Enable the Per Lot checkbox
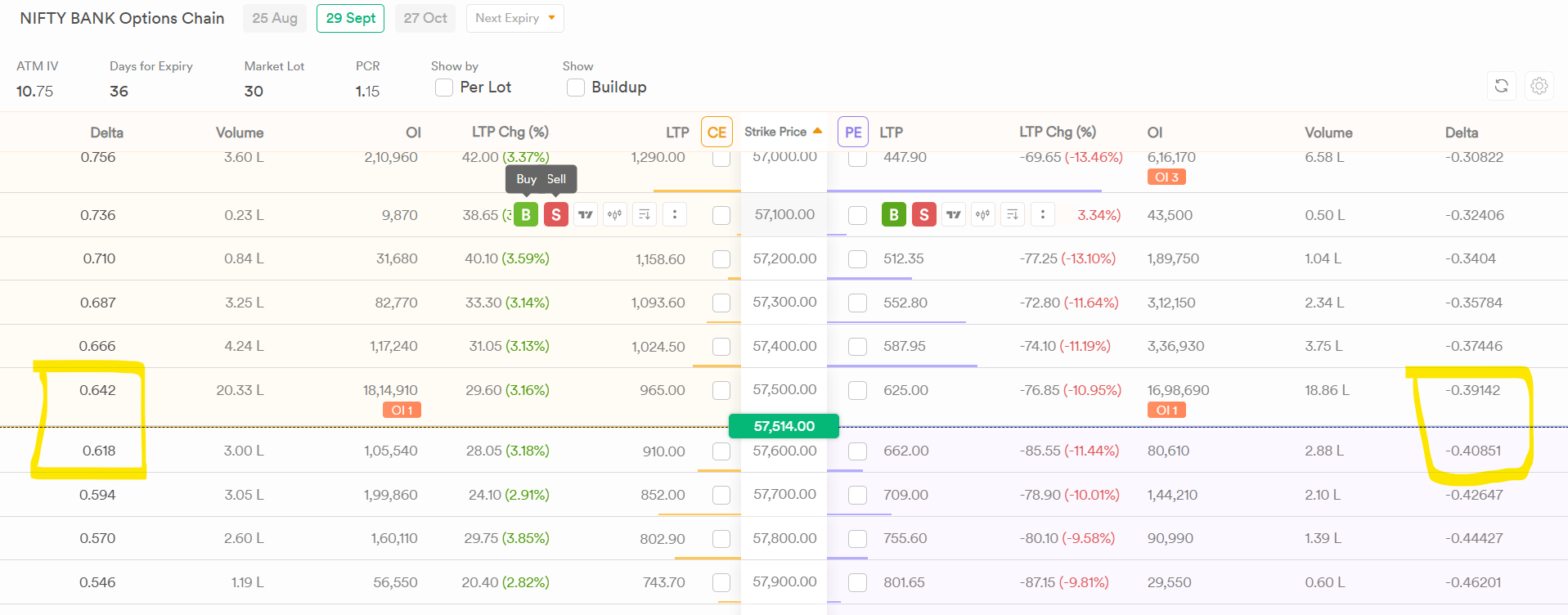1568x615 pixels. tap(444, 88)
